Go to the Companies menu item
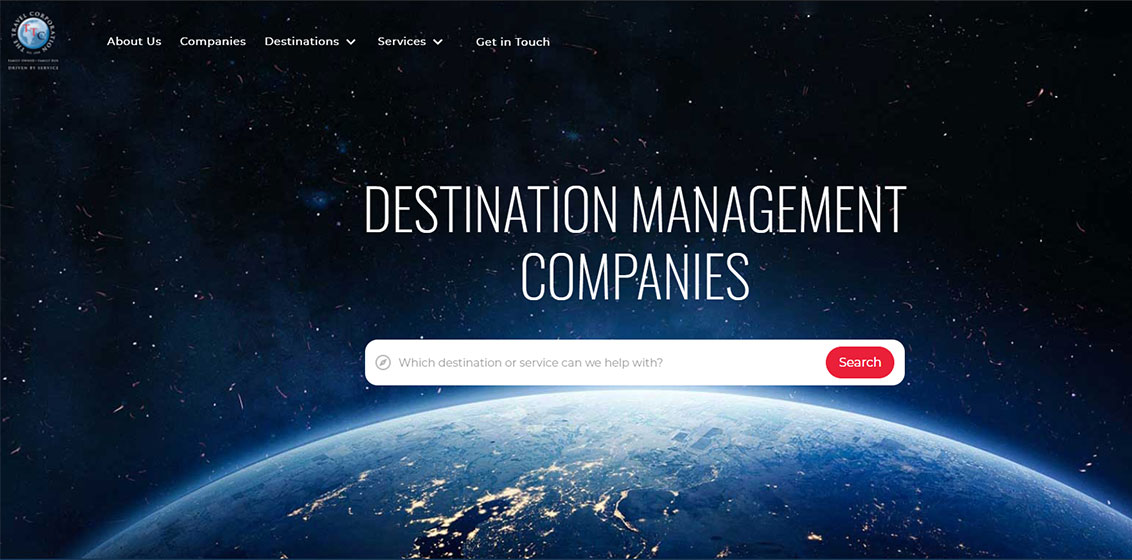 pos(212,42)
